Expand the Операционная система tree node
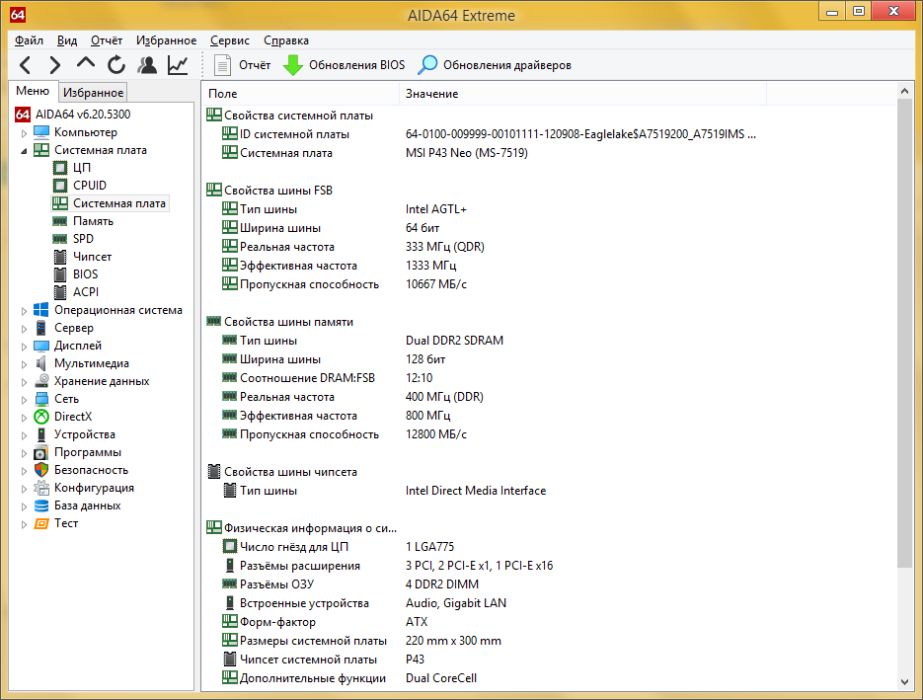Screen dimensions: 923x700 coord(24,311)
